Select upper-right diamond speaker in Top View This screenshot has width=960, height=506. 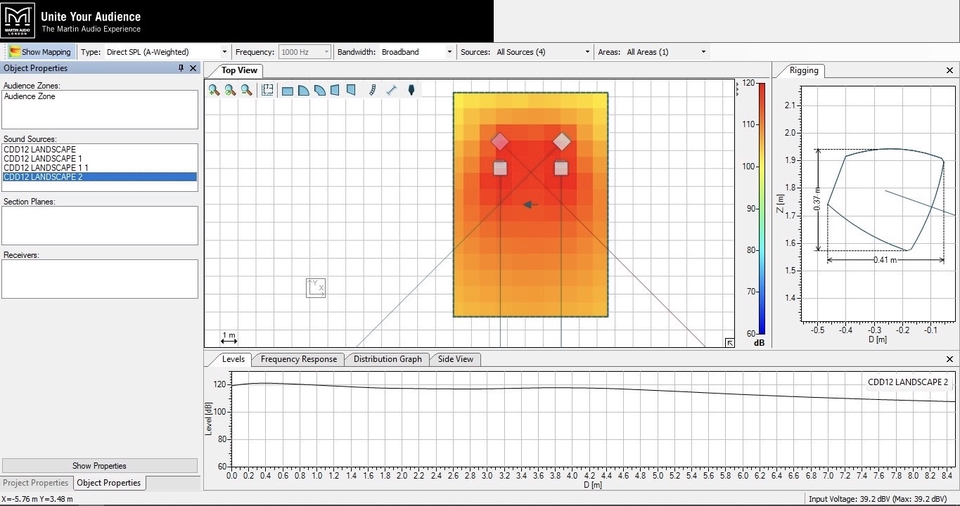[561, 142]
